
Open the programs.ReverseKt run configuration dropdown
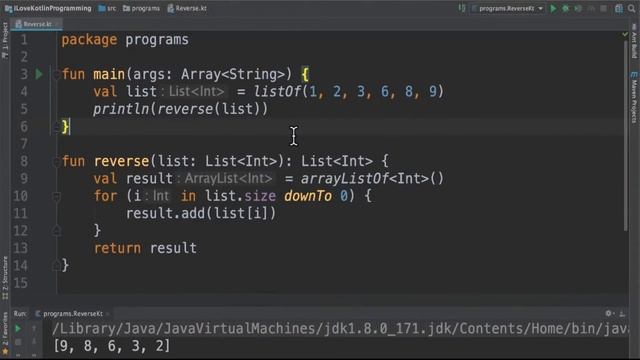coord(507,8)
